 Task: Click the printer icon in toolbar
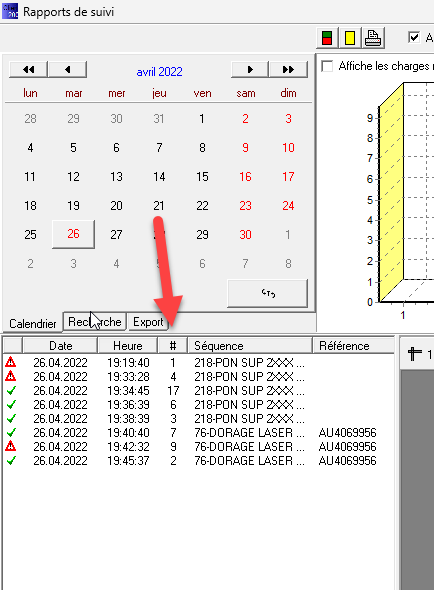coord(373,38)
